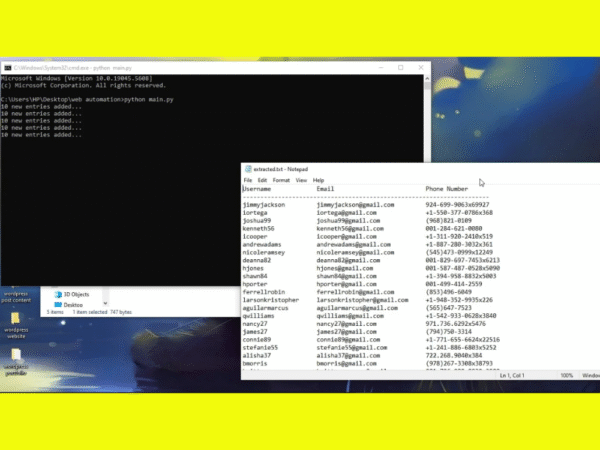Click email iortega@gmail.com in Notepad

346,213
